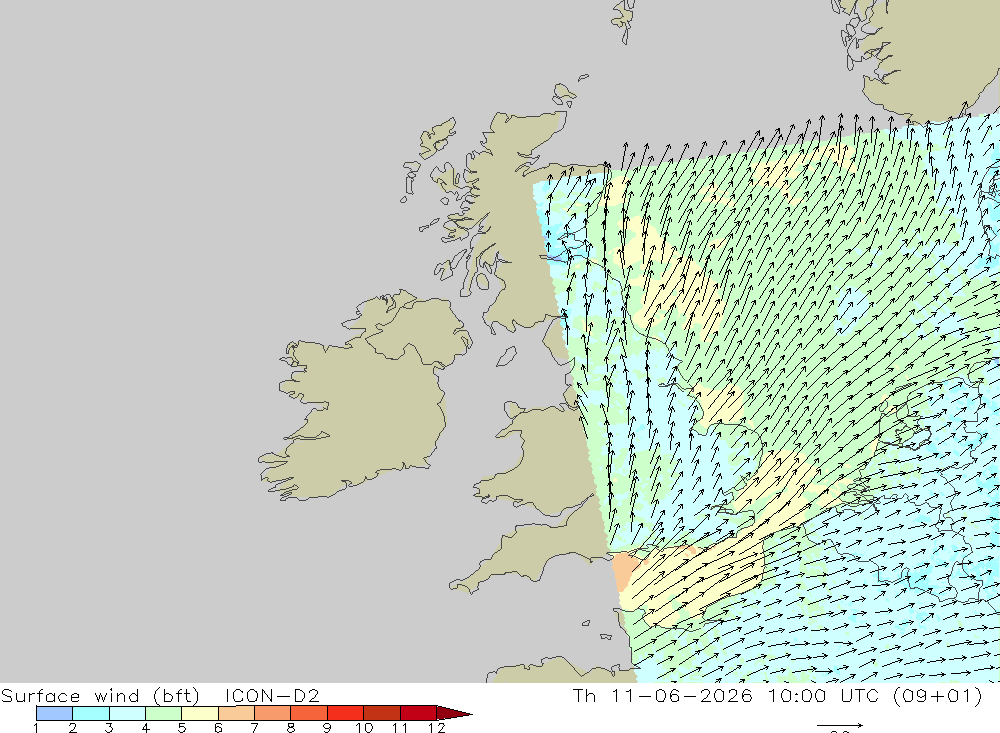Viewport: 1000px width, 733px height.
Task: Click the 'Th 11-06-2026' date text
Action: pos(663,695)
